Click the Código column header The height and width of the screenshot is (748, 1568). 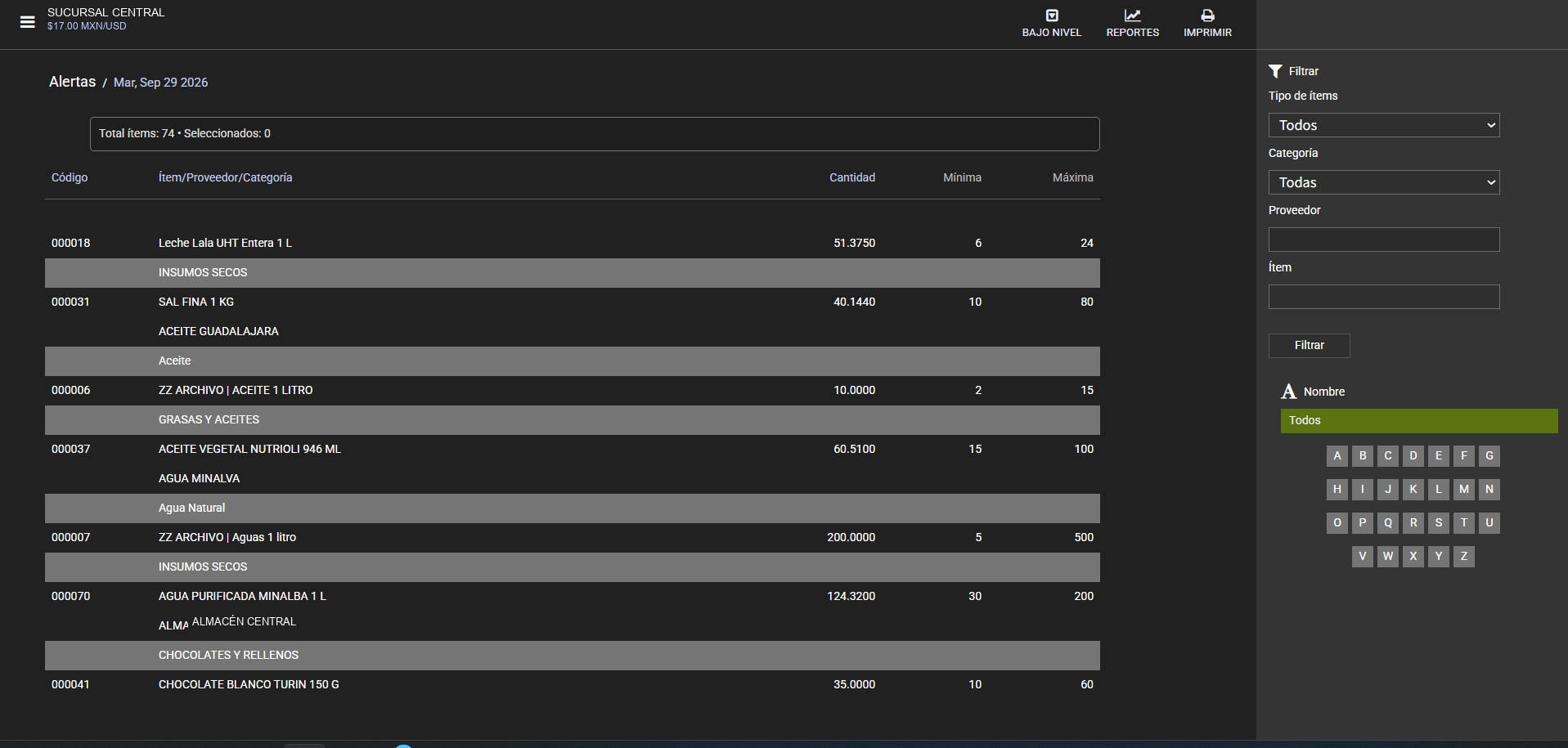70,177
